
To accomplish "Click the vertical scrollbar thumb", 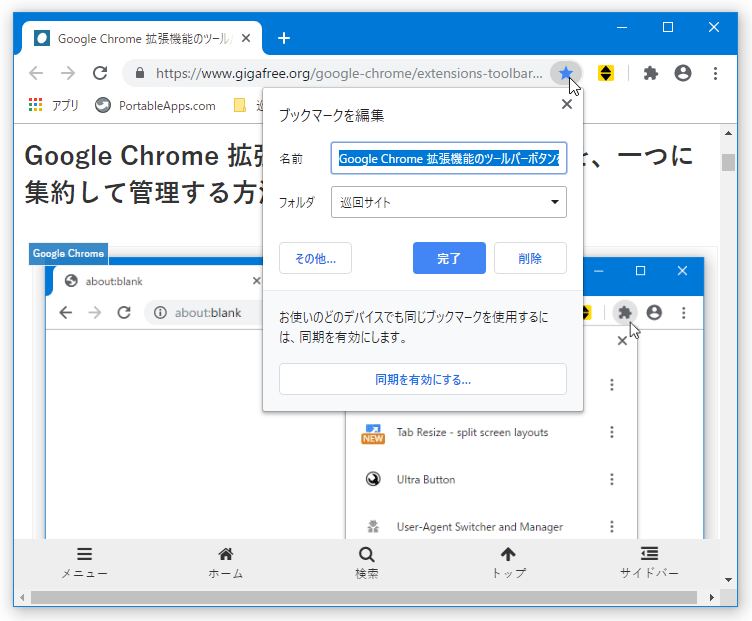I will coord(728,162).
